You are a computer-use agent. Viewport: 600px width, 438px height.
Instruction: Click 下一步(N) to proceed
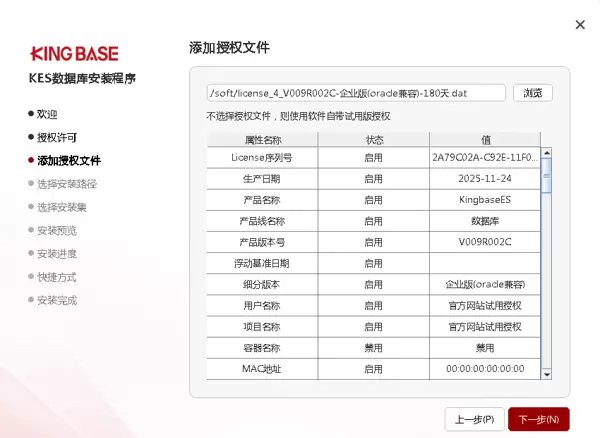point(539,418)
